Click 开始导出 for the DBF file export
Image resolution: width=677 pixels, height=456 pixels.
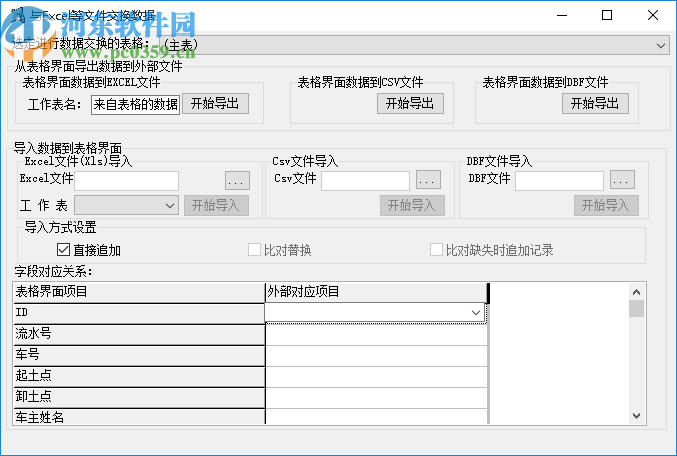pos(595,104)
